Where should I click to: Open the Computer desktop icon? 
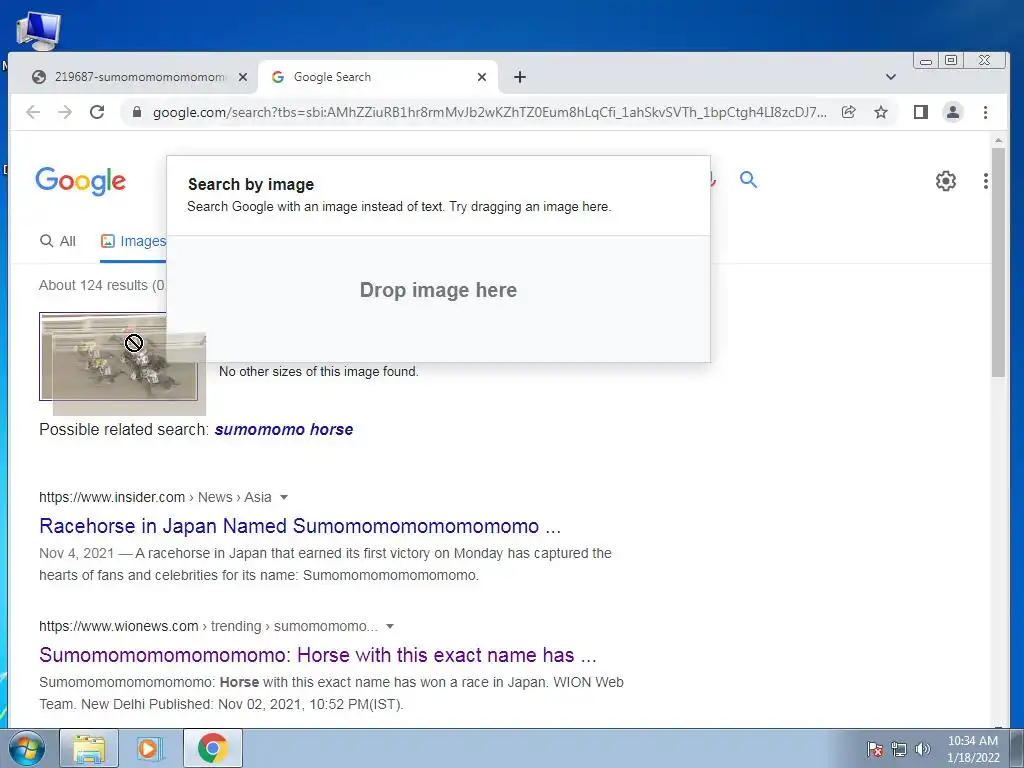pos(39,31)
